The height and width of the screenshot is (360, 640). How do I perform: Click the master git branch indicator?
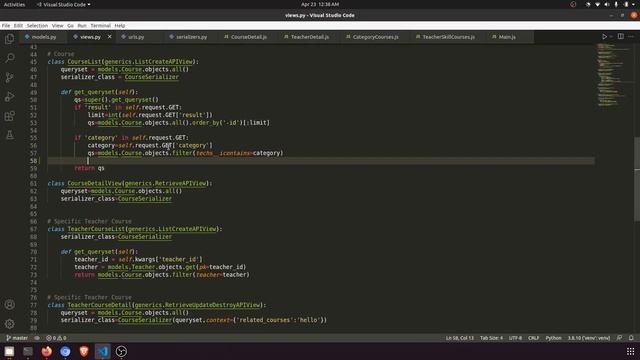pyautogui.click(x=17, y=338)
